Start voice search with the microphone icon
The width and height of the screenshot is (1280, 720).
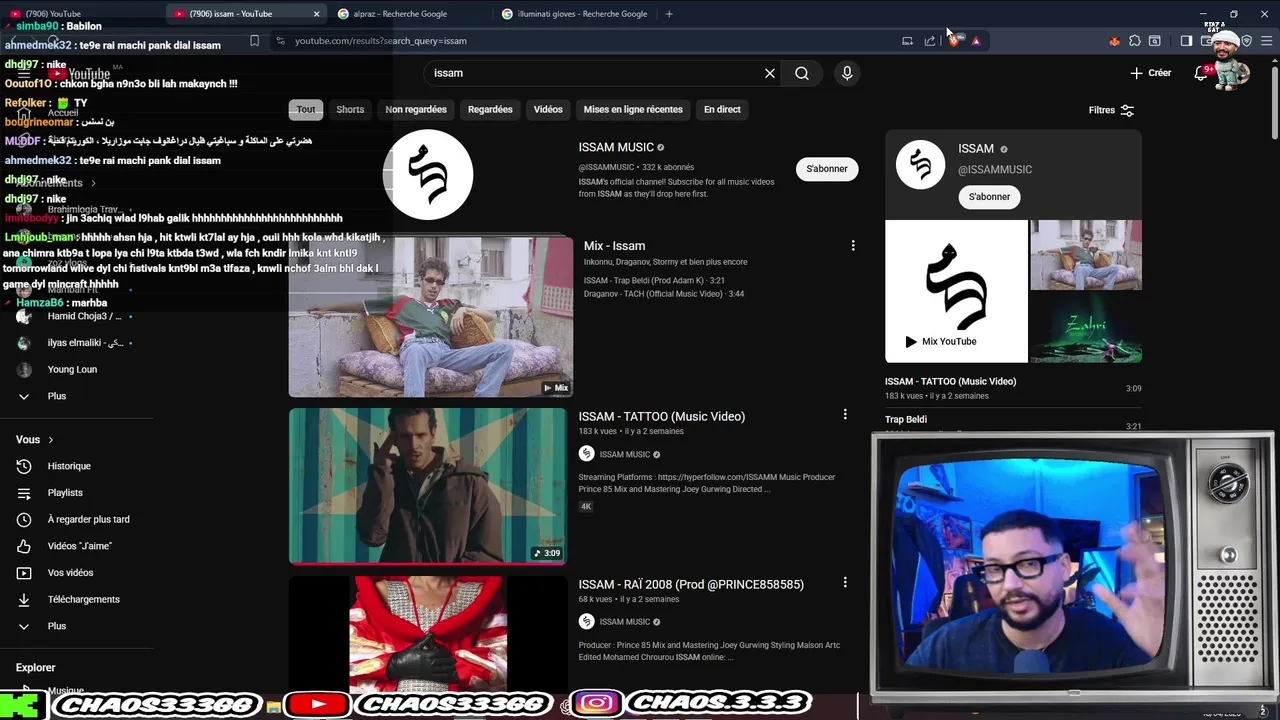(x=847, y=73)
